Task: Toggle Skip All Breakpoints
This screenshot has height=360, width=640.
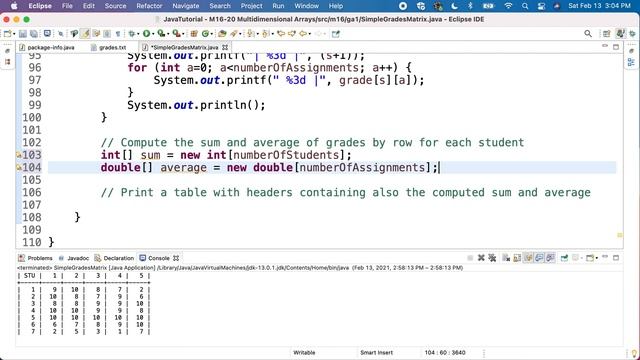Action: tap(60, 34)
